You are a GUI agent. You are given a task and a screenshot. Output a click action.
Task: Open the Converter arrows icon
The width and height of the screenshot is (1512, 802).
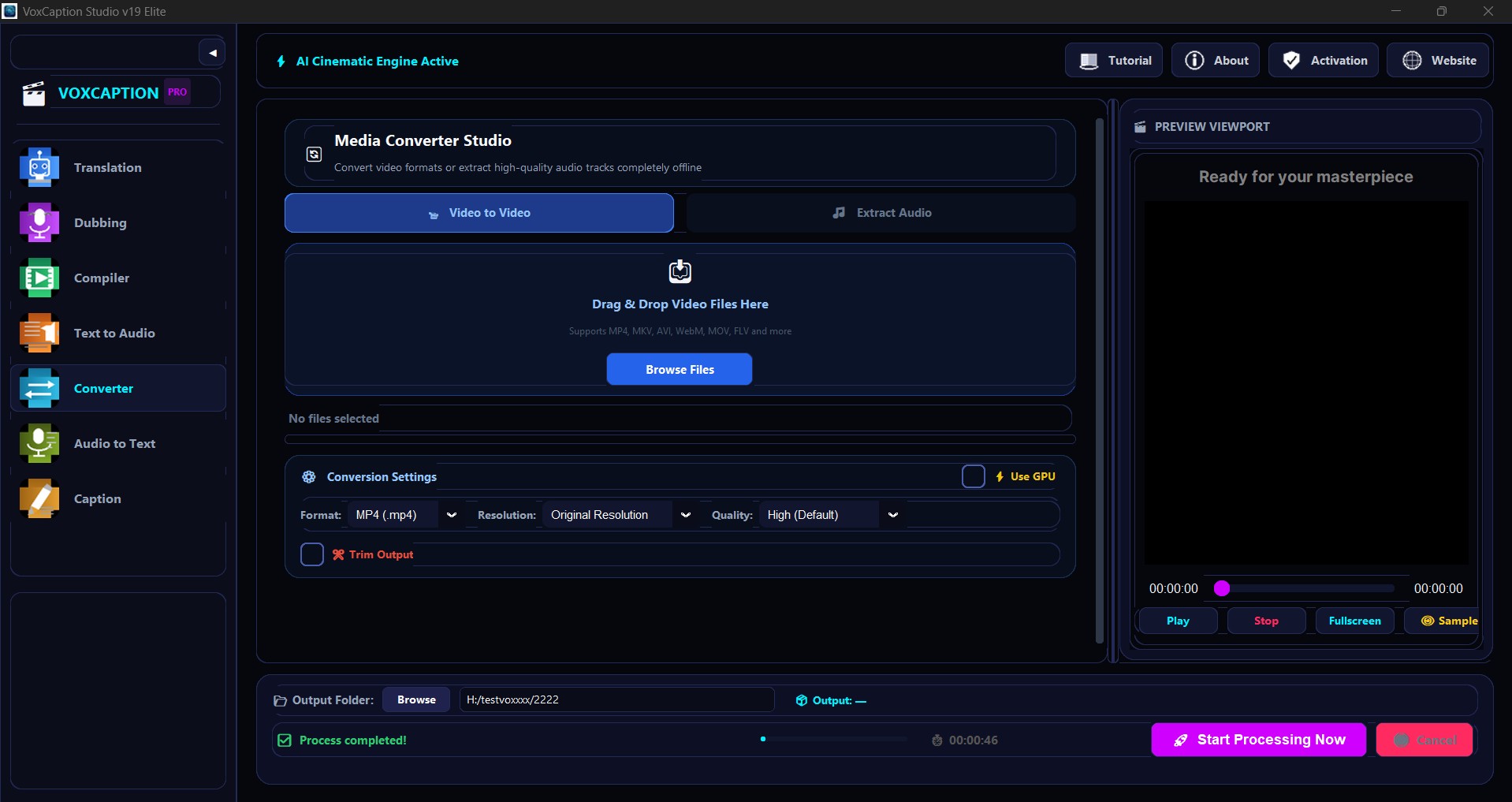[39, 388]
